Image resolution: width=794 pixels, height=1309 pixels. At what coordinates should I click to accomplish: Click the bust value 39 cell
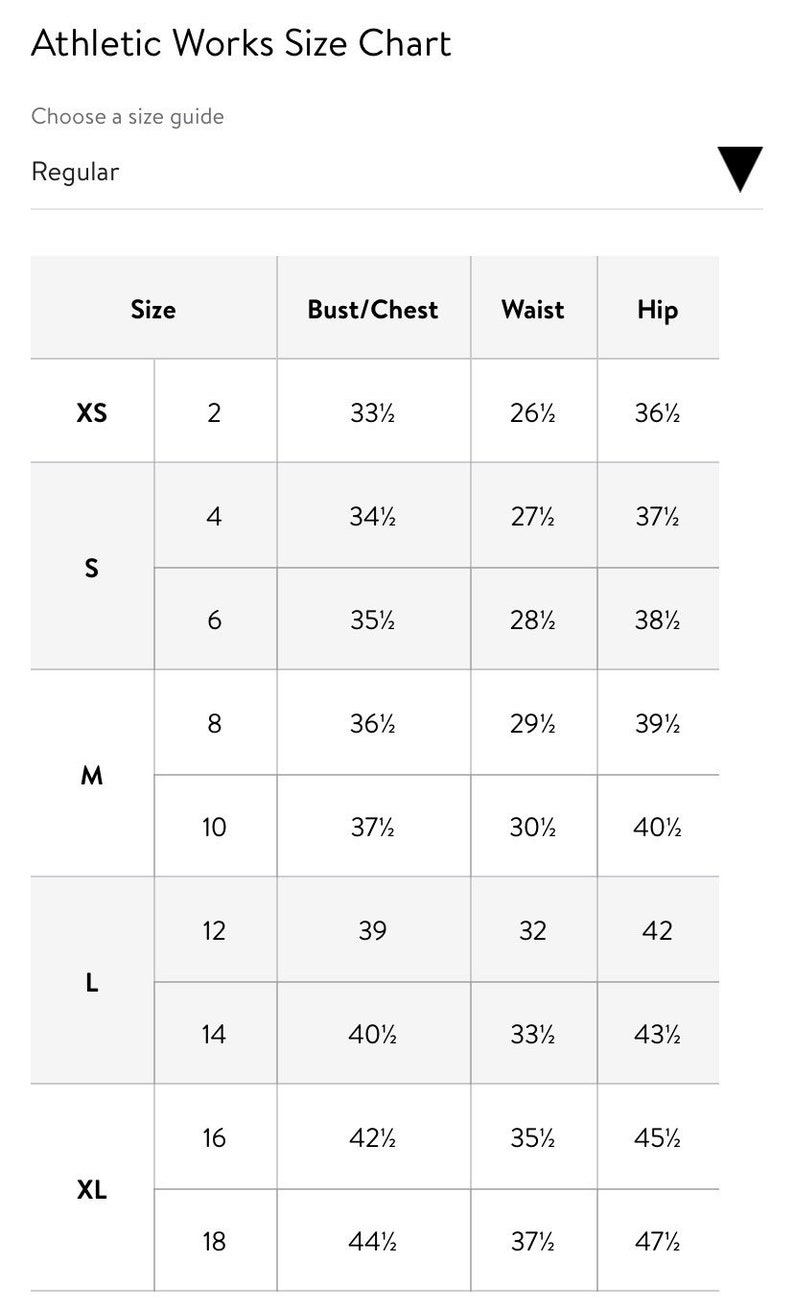[x=373, y=930]
